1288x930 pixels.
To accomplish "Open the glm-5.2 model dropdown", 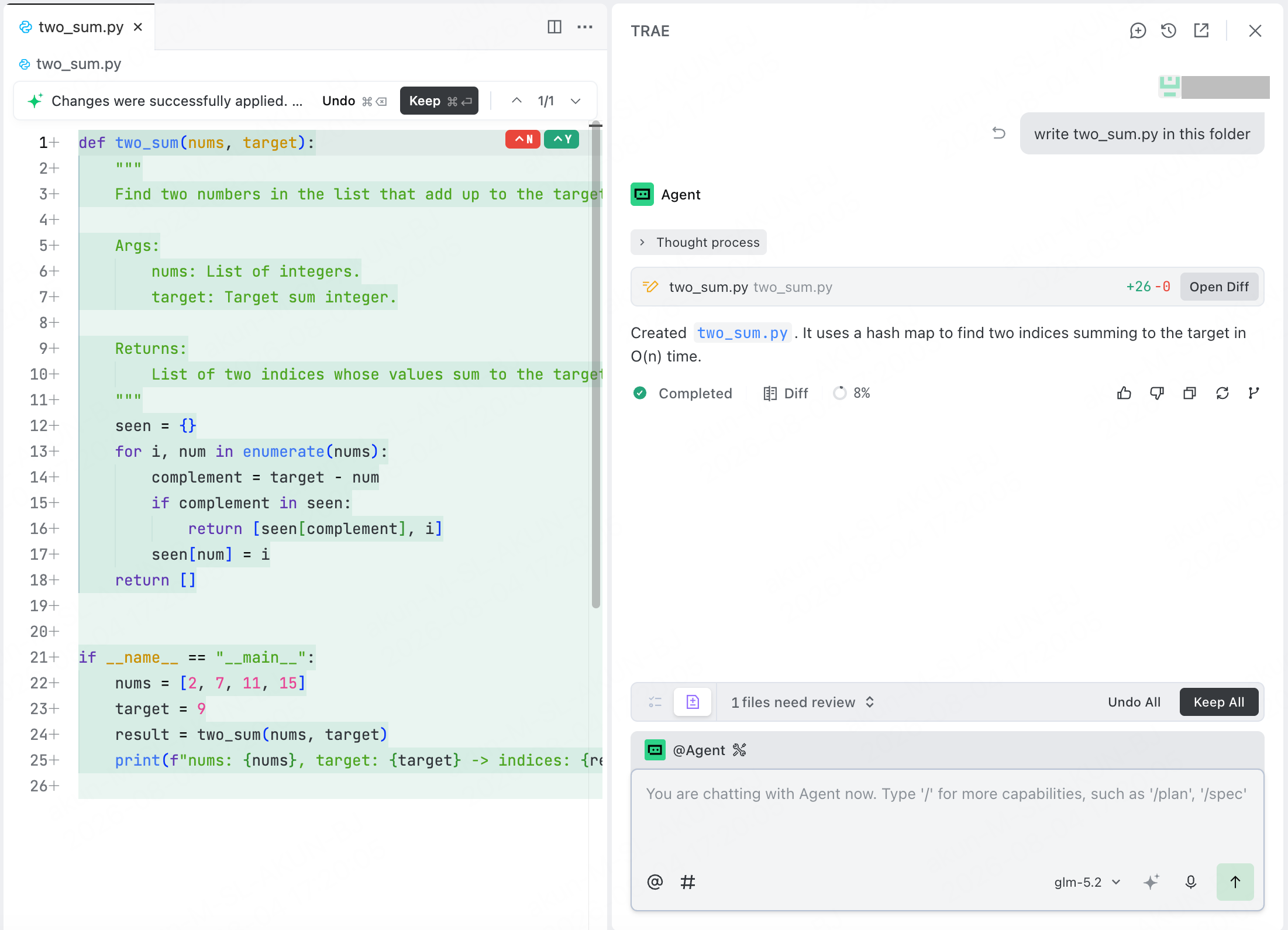I will click(x=1087, y=882).
